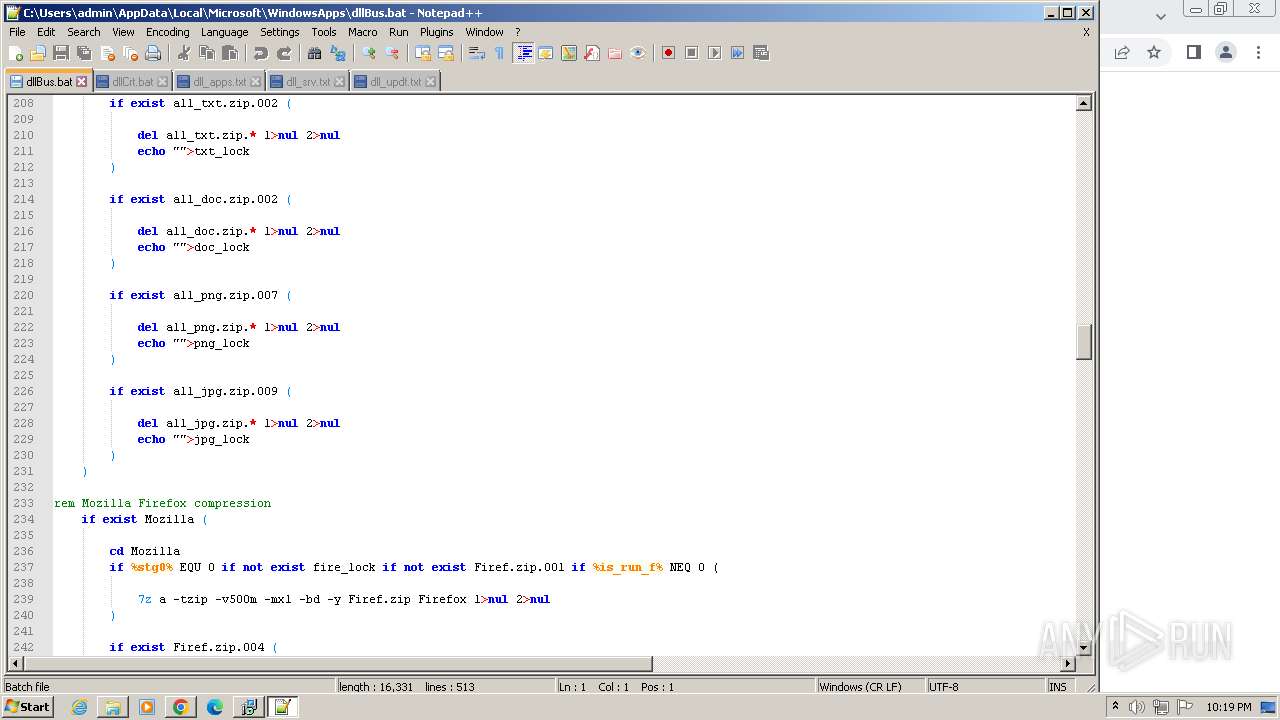Open the Encoding menu
This screenshot has width=1280, height=720.
168,32
